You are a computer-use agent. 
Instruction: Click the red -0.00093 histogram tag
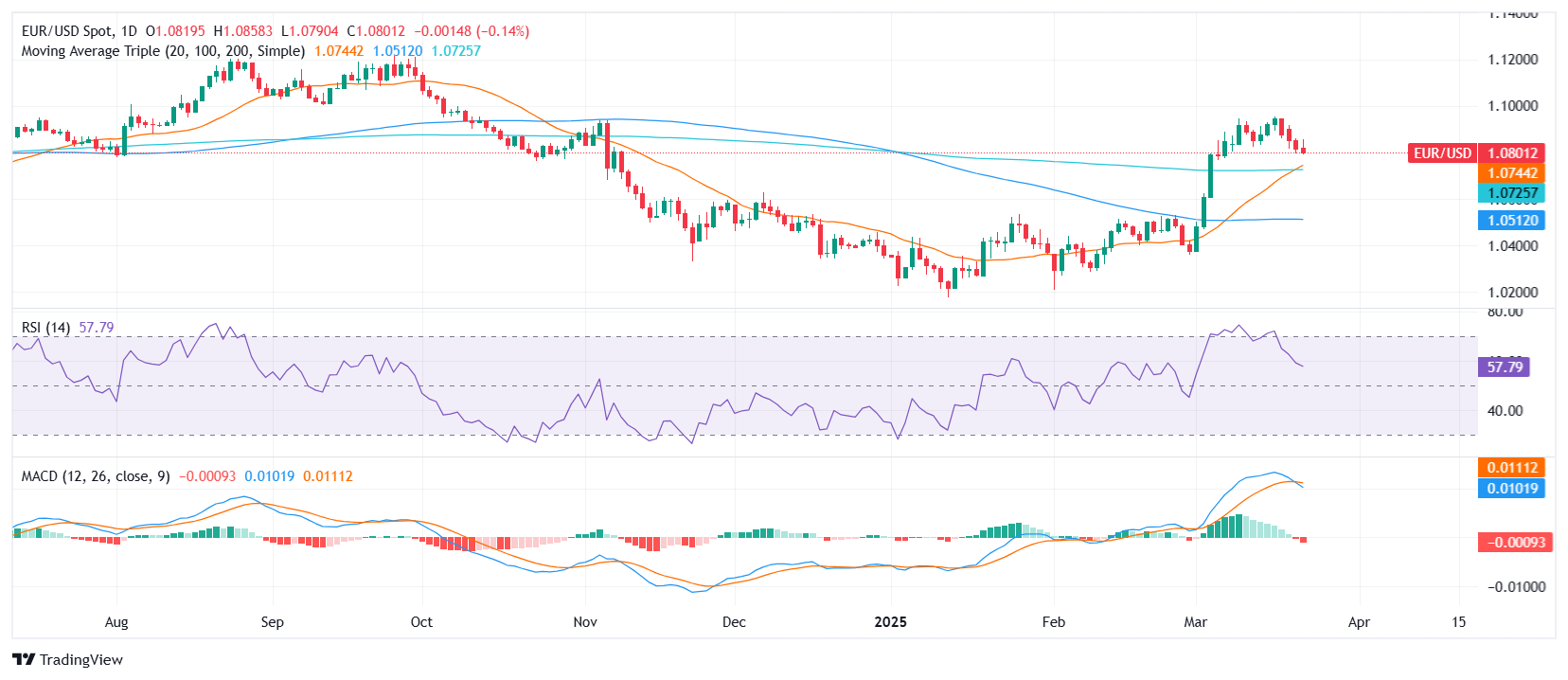[x=1515, y=543]
